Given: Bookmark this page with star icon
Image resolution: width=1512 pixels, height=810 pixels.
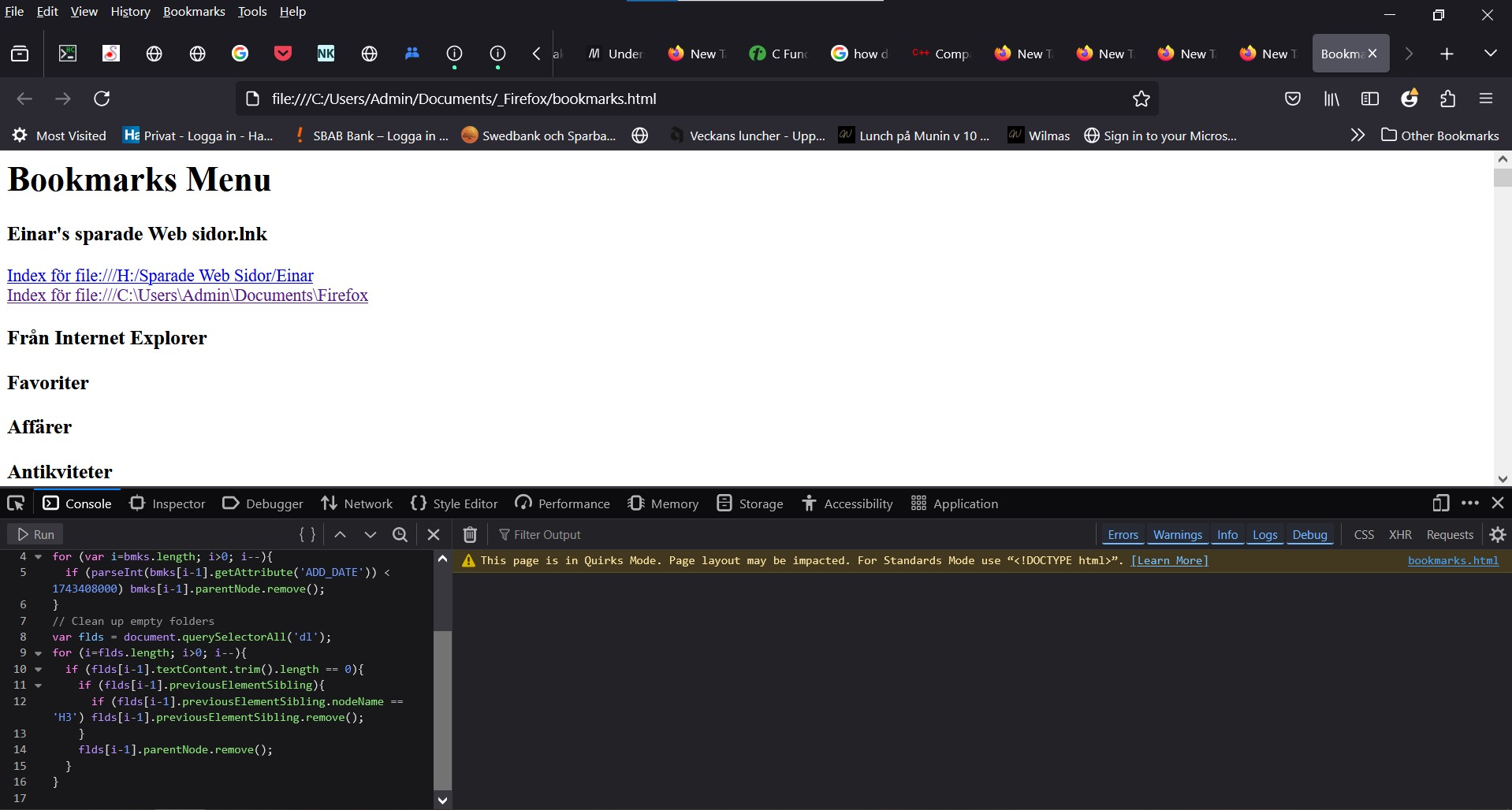Looking at the screenshot, I should (x=1141, y=98).
